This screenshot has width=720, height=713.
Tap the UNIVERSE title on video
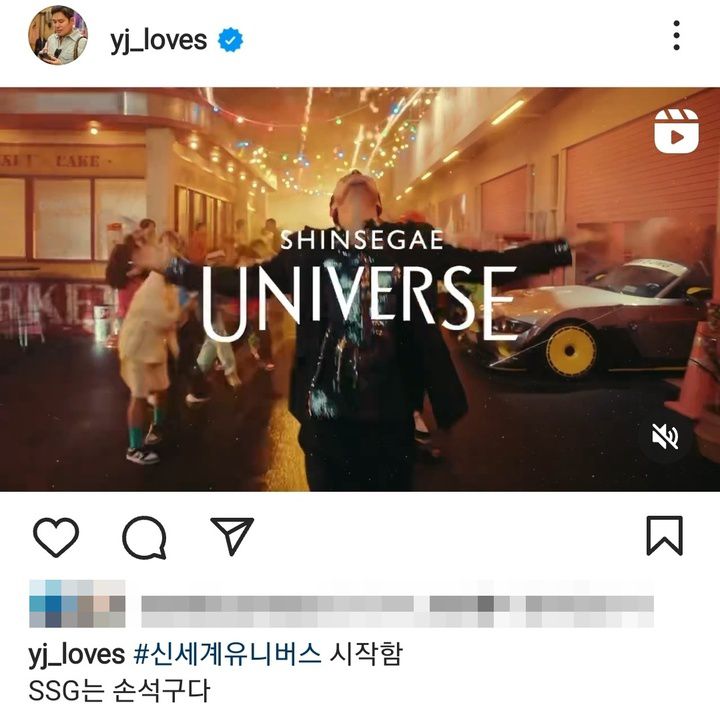(x=359, y=303)
